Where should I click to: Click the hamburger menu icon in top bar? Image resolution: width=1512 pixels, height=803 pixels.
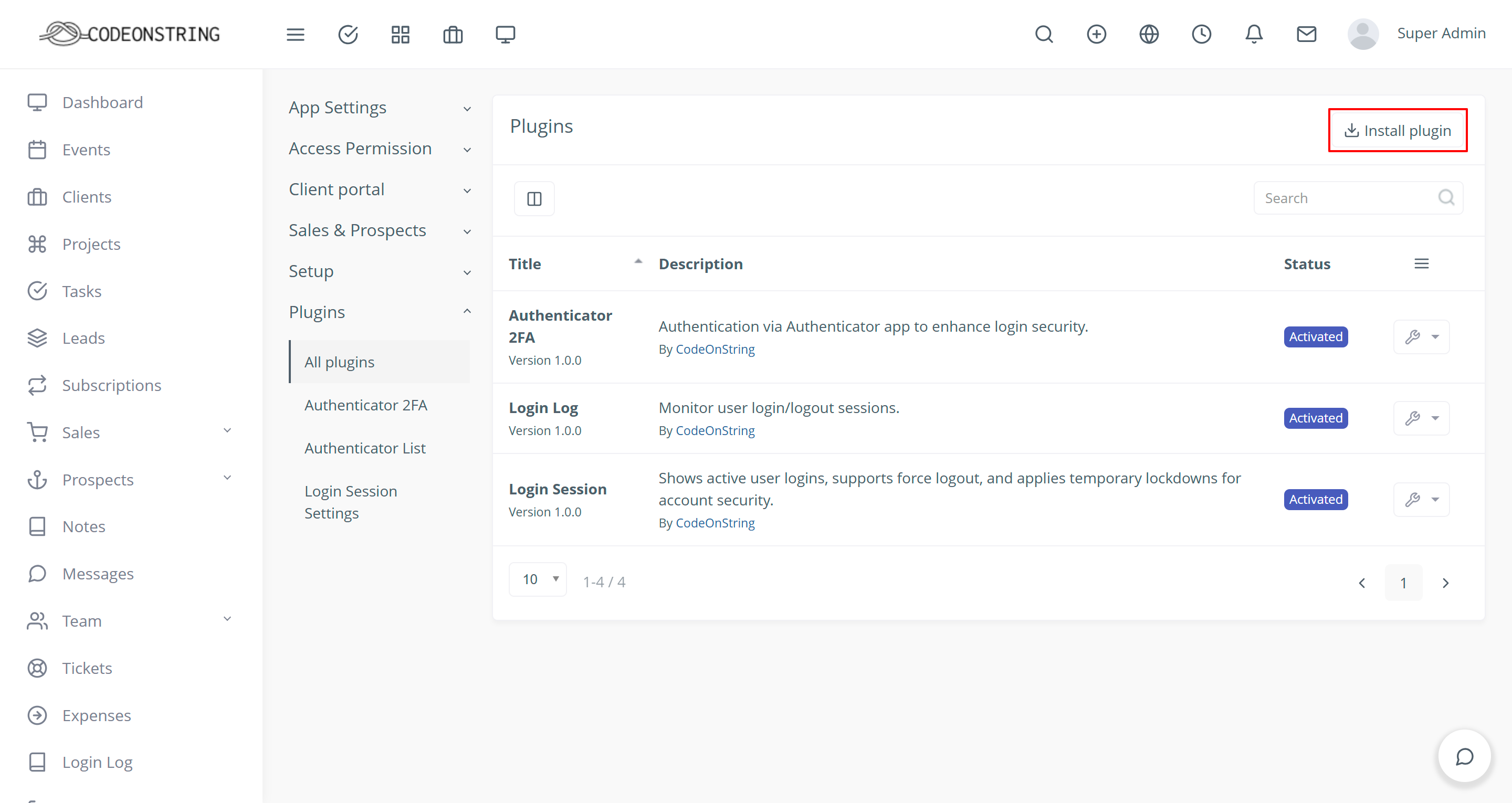coord(295,34)
